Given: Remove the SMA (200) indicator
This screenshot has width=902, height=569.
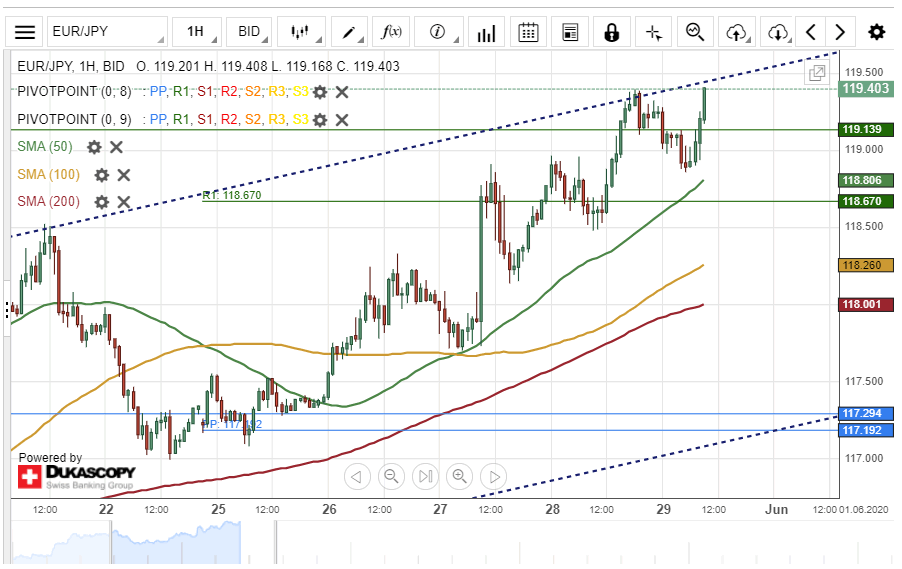Looking at the screenshot, I should point(124,202).
